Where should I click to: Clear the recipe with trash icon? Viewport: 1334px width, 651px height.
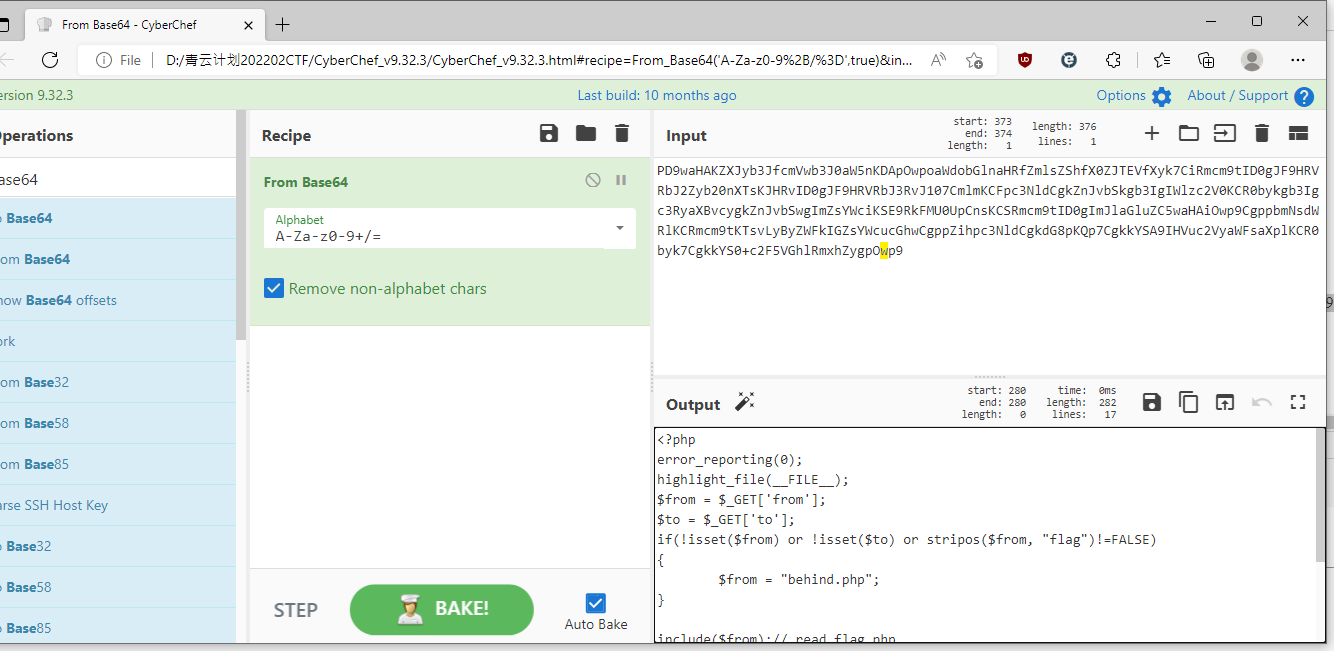[622, 134]
